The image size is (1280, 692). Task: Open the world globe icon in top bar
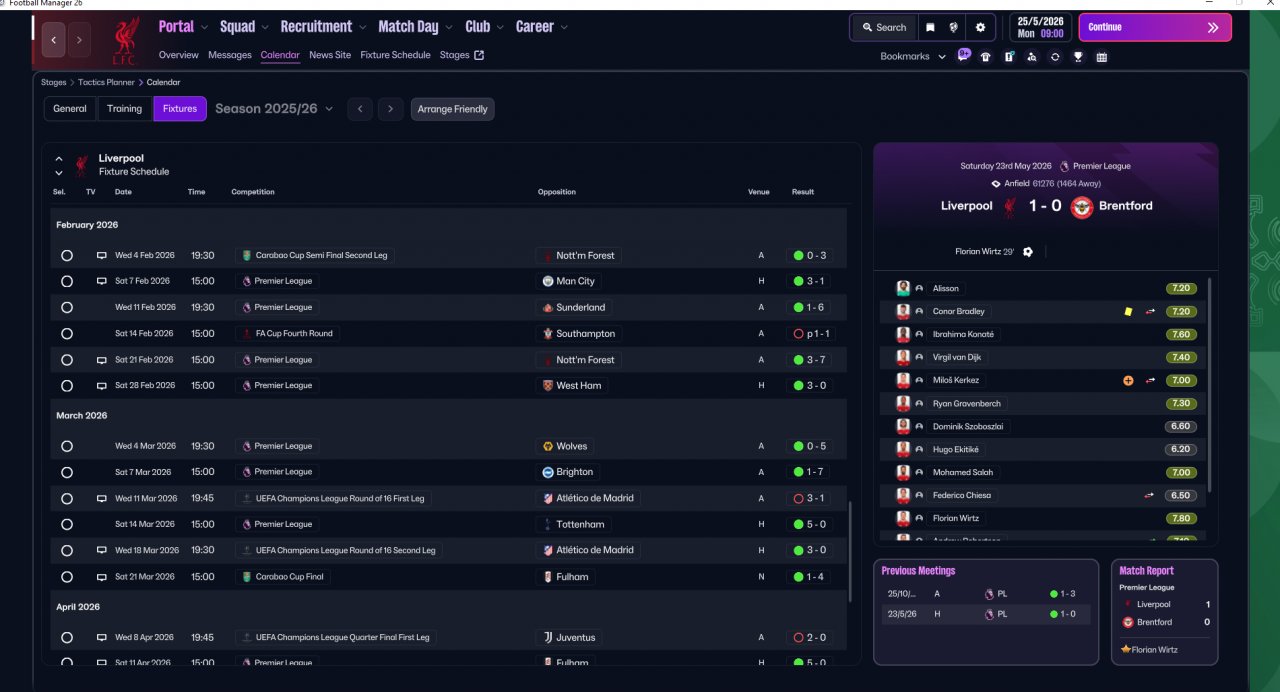pos(954,27)
